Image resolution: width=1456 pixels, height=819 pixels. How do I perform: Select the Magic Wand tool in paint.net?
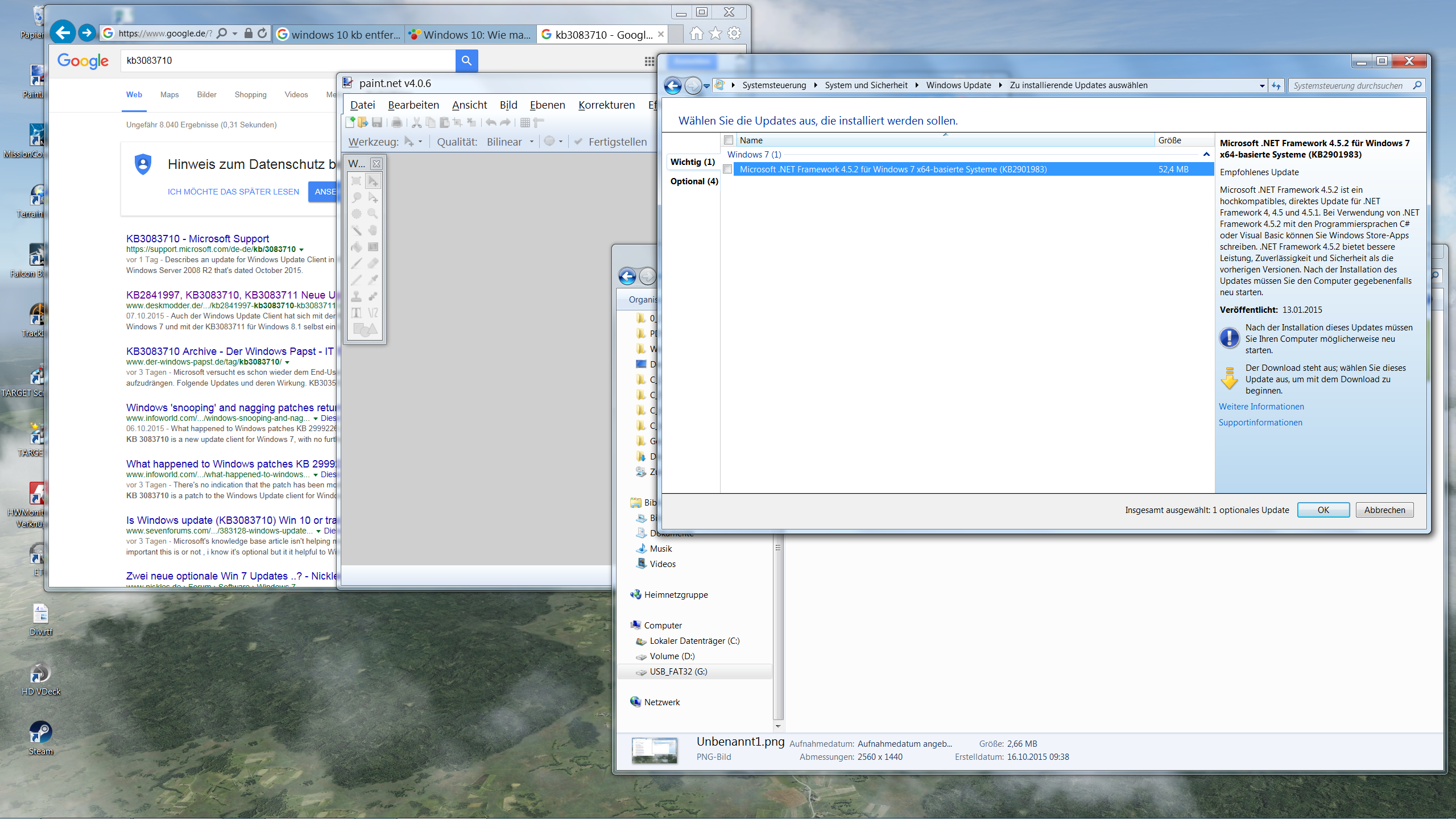pyautogui.click(x=357, y=230)
